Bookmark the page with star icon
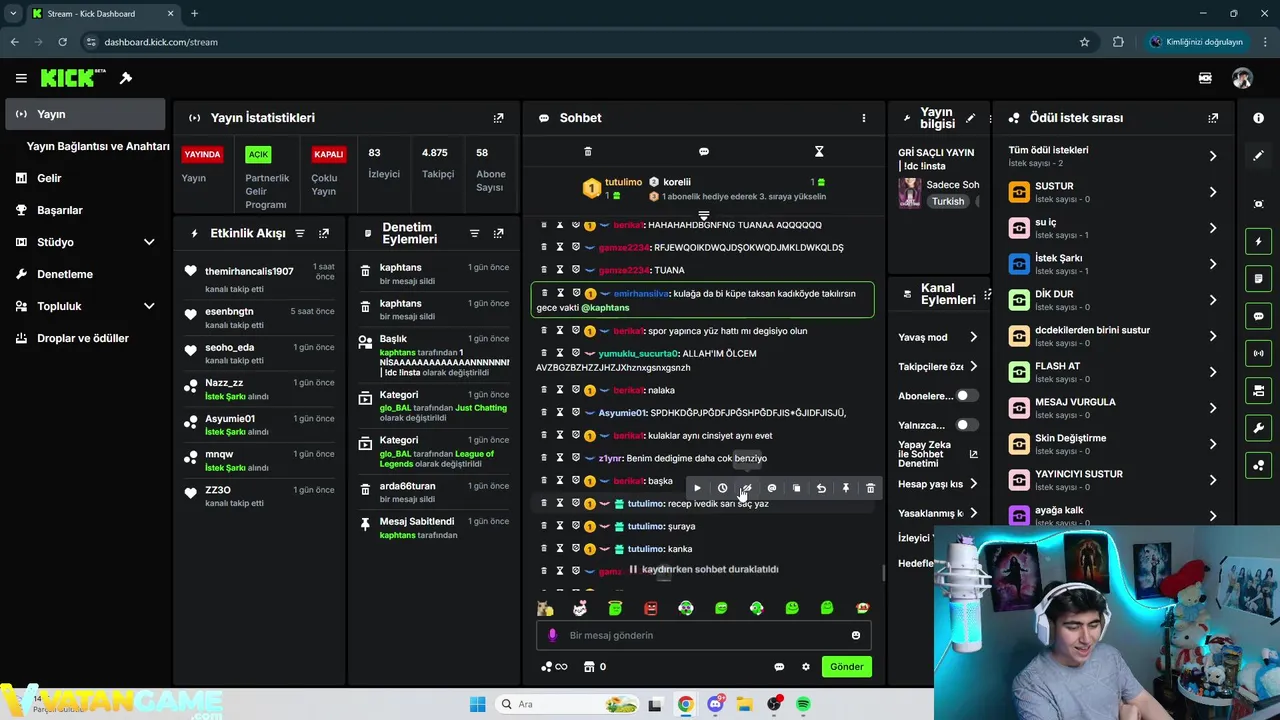 pyautogui.click(x=1084, y=42)
